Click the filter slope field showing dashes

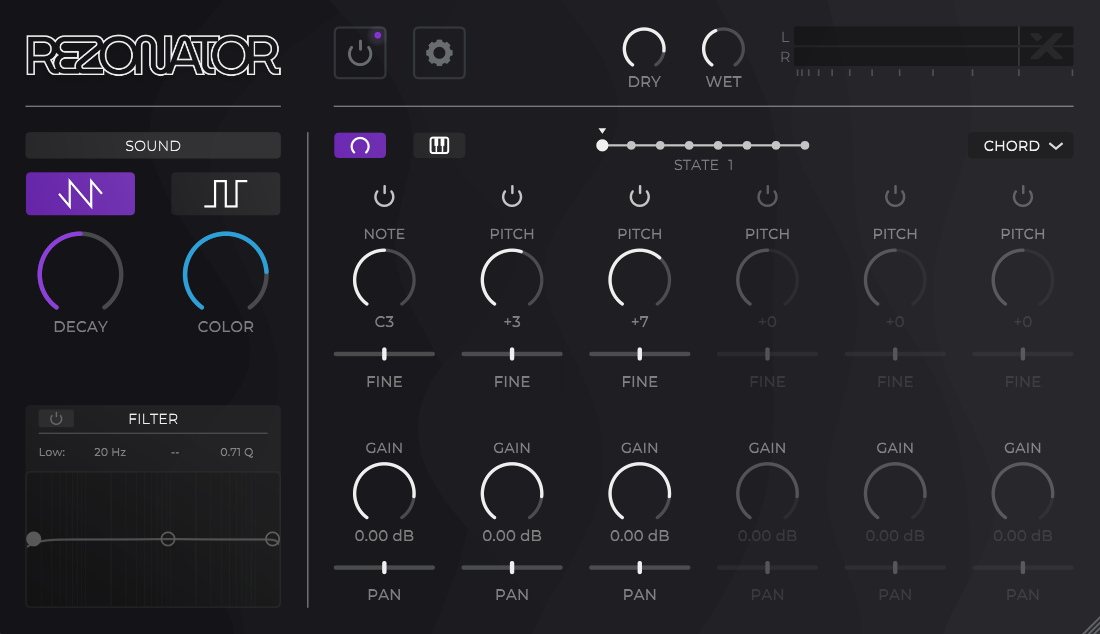175,452
